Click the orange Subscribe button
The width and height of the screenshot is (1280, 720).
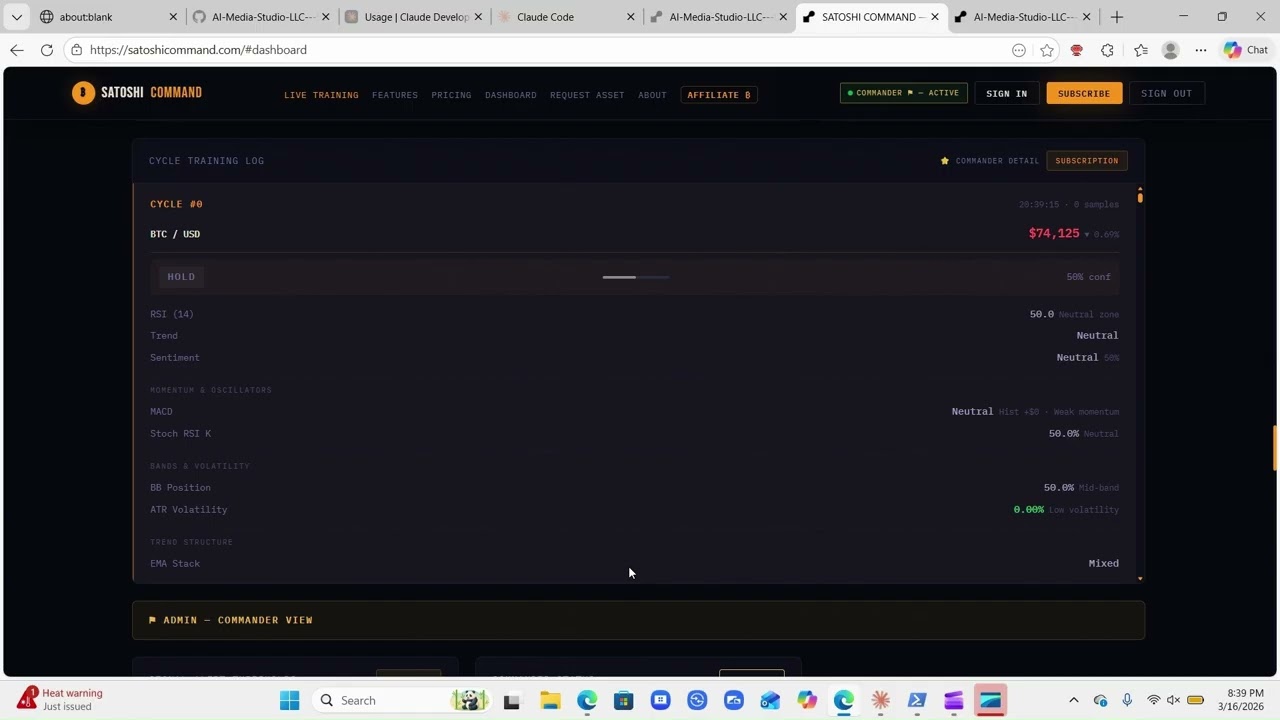point(1084,93)
